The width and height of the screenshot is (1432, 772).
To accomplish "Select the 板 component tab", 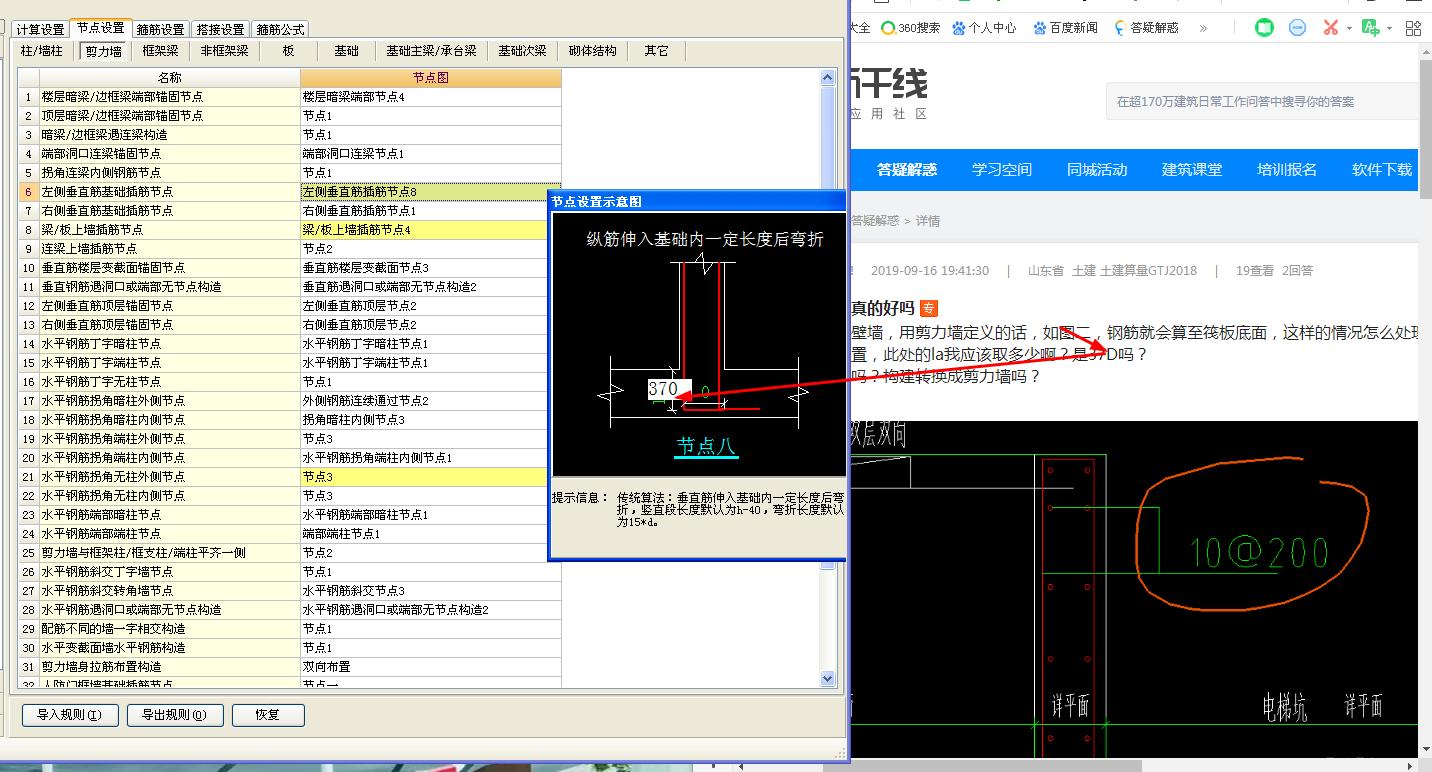I will pyautogui.click(x=289, y=51).
